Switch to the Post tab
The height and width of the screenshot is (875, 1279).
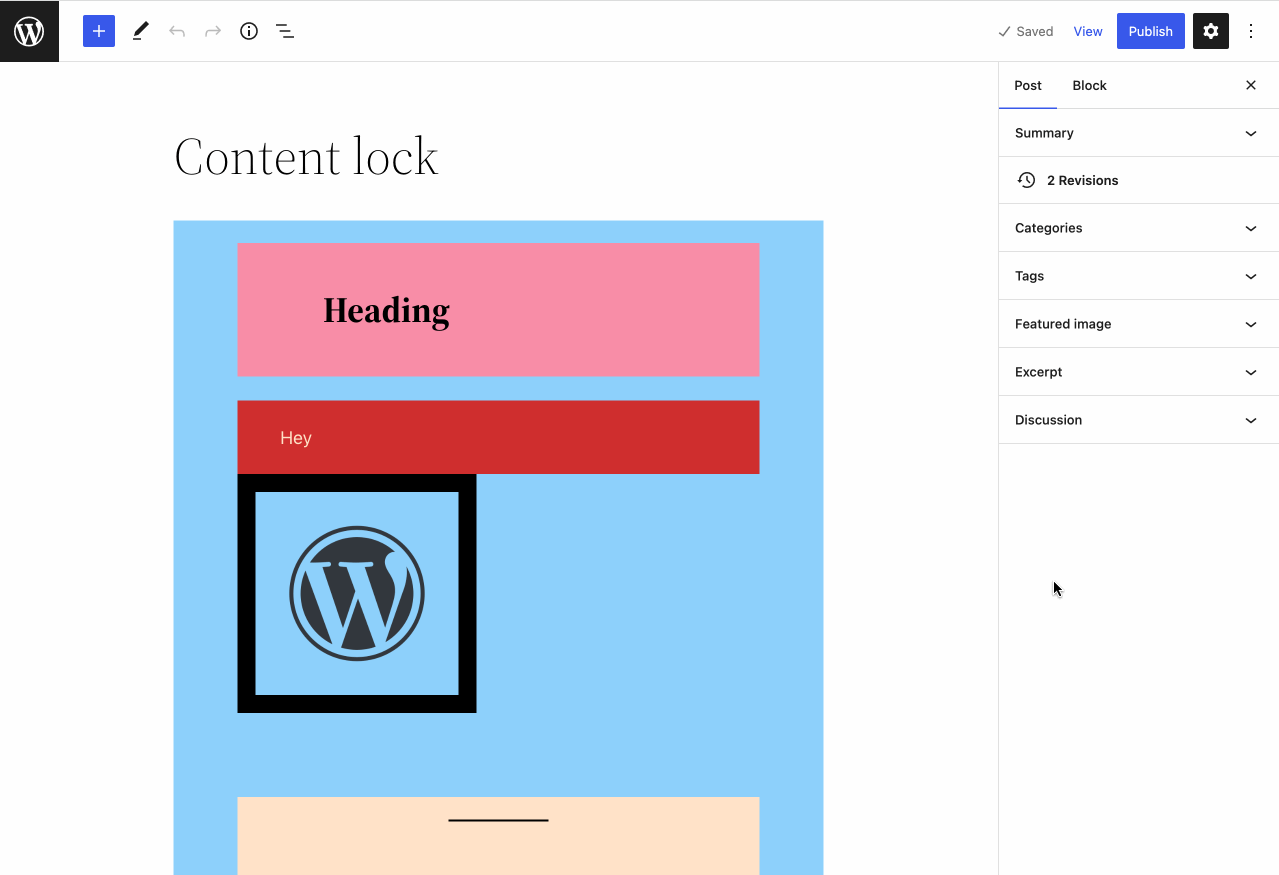pyautogui.click(x=1028, y=85)
